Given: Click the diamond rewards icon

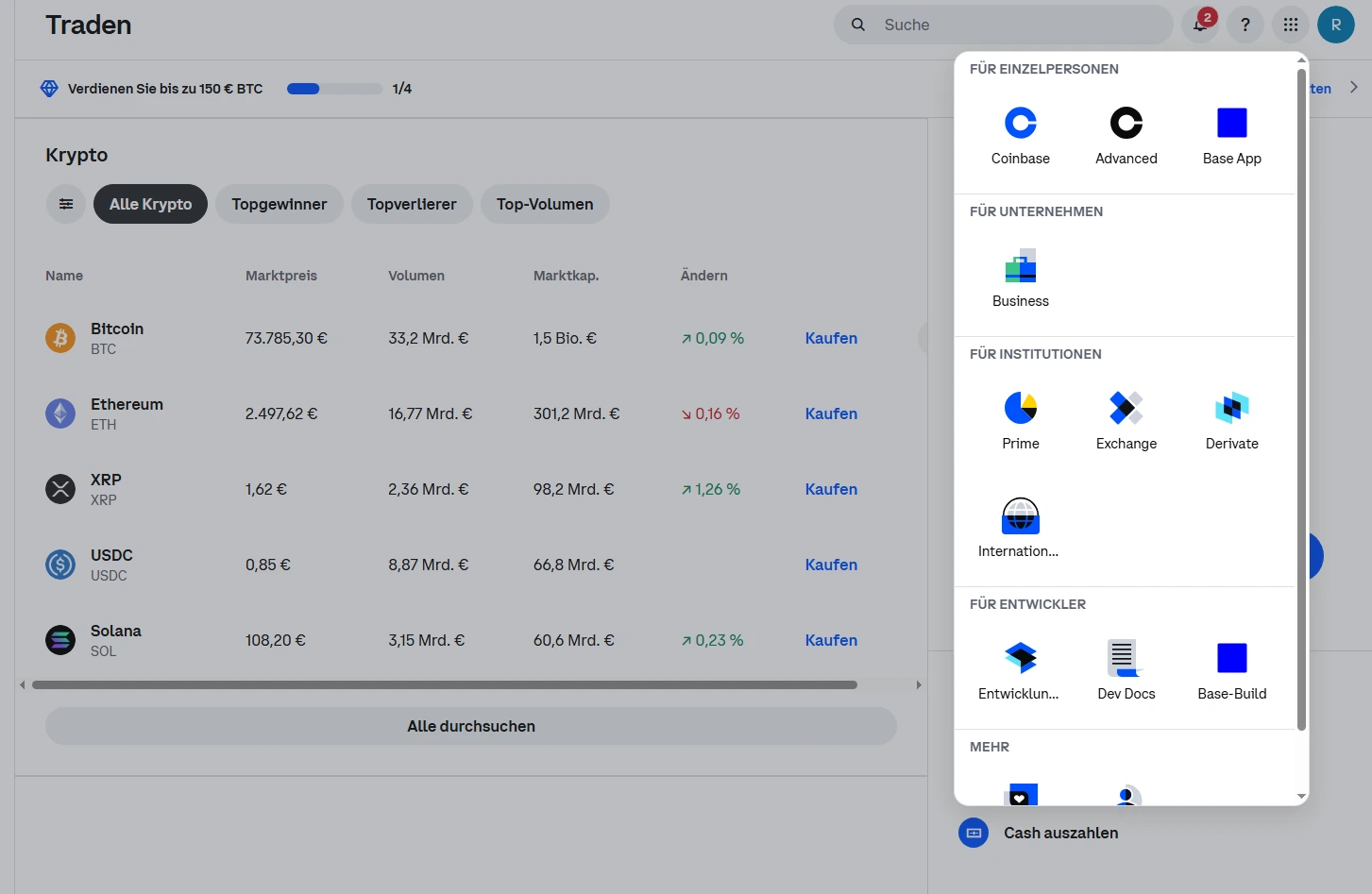Looking at the screenshot, I should [50, 89].
